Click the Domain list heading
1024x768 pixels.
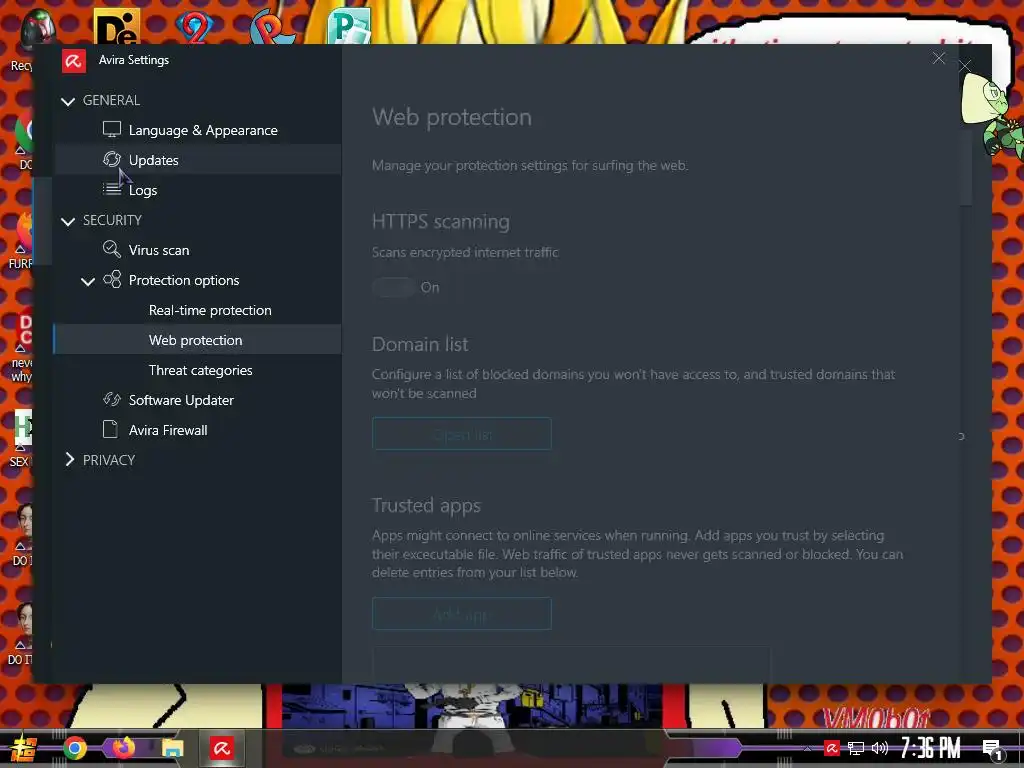click(420, 344)
